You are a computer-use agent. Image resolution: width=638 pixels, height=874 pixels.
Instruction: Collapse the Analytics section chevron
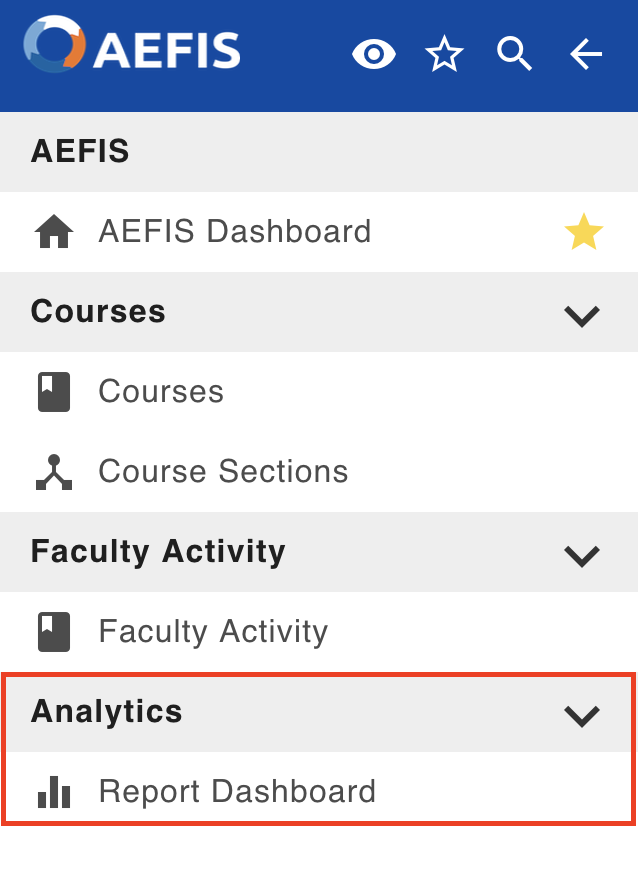tap(582, 714)
